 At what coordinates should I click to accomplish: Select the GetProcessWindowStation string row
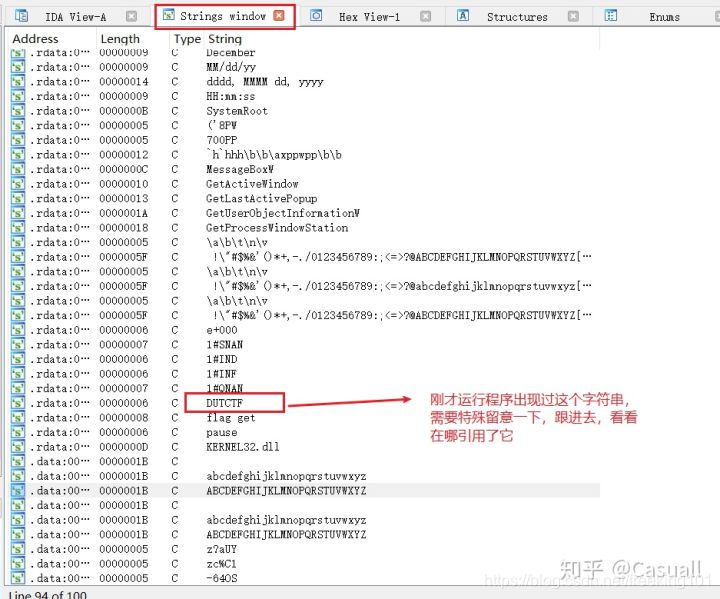point(304,228)
